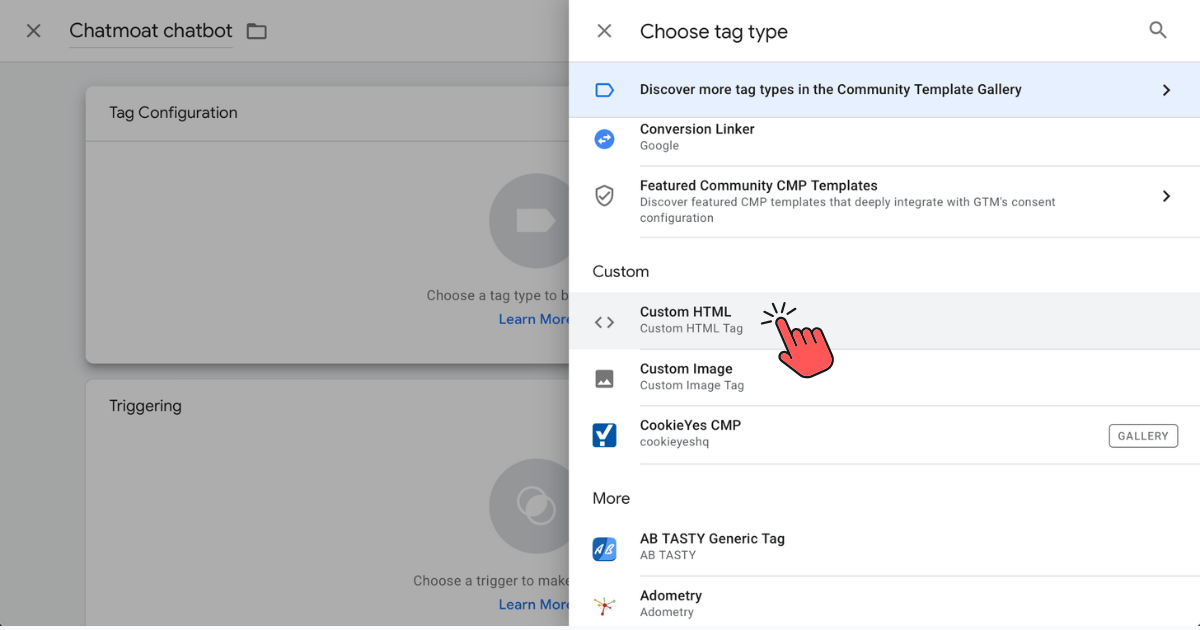
Task: Open the Community Template Gallery banner
Action: [x=830, y=90]
